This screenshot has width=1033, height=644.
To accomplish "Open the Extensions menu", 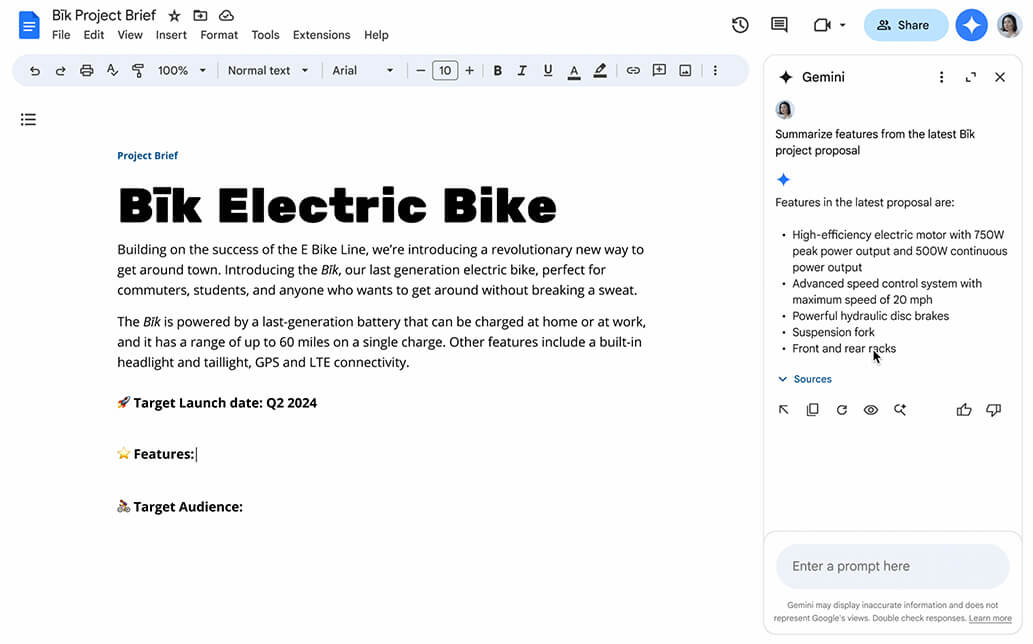I will 321,35.
